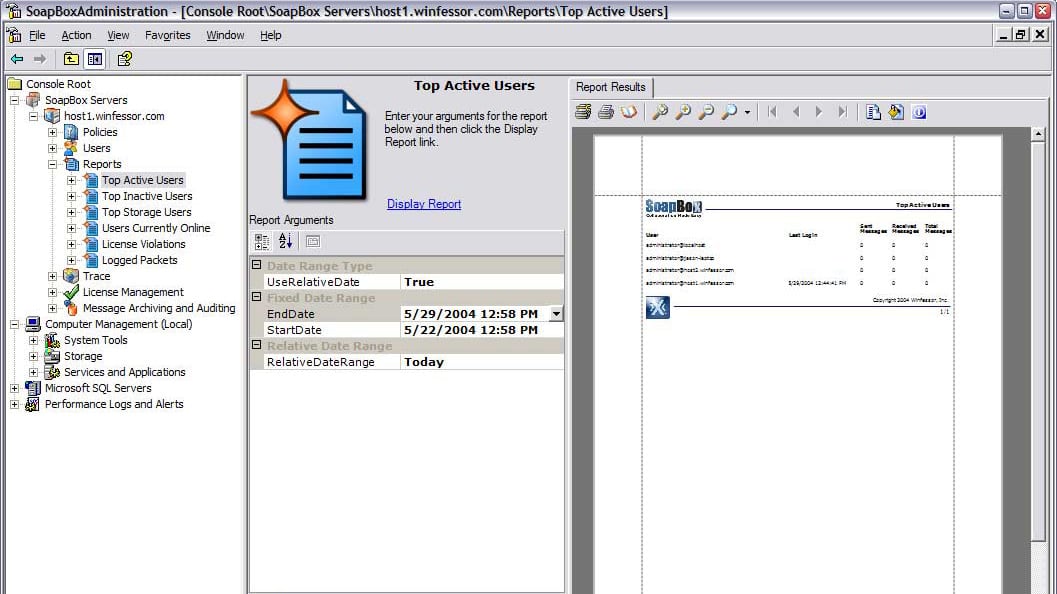Screen dimensions: 1057x594
Task: Click the Zoom Out magnifier icon
Action: tap(706, 113)
